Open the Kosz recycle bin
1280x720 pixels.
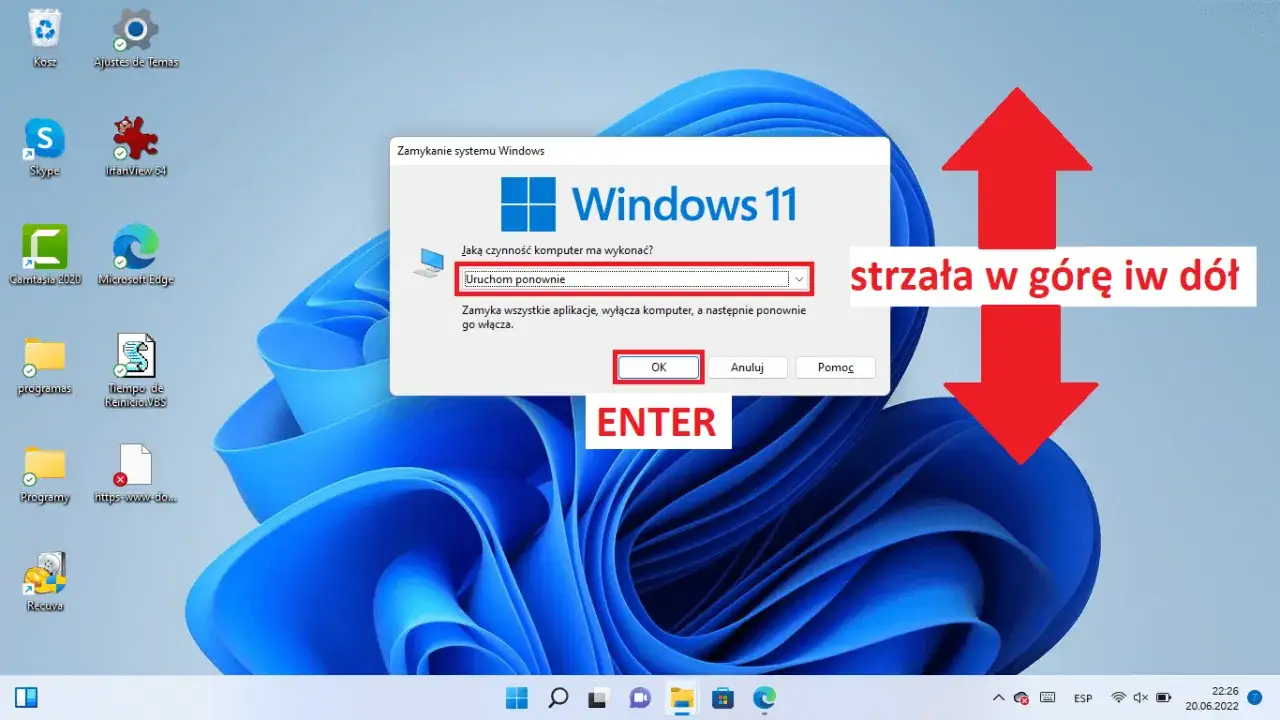click(x=43, y=30)
